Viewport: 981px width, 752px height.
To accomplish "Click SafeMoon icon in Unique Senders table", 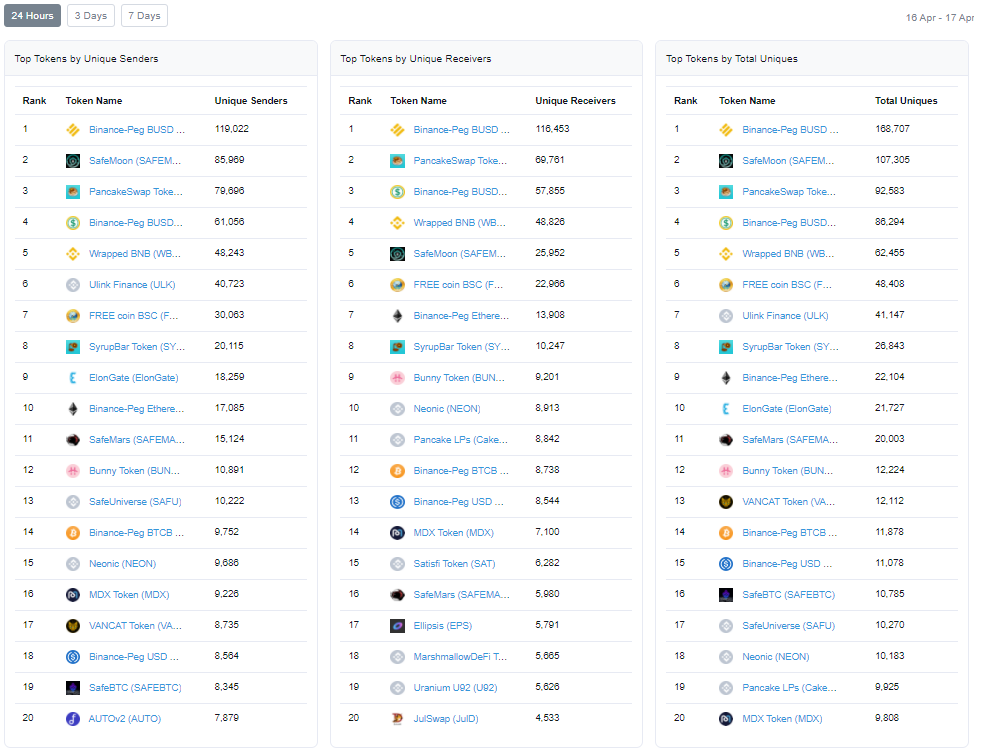I will [73, 161].
